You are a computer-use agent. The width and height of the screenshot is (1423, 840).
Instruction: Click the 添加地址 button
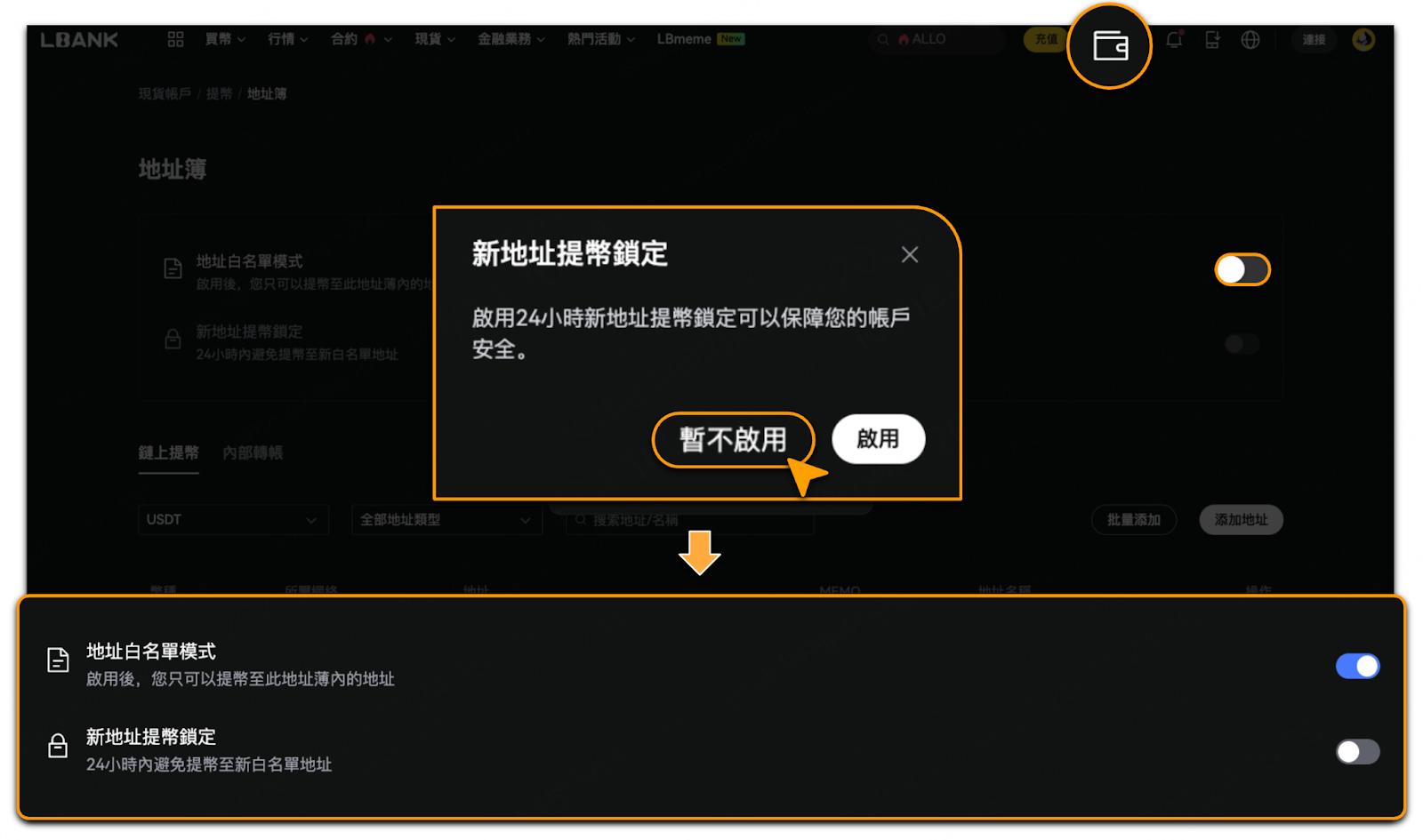(1241, 520)
